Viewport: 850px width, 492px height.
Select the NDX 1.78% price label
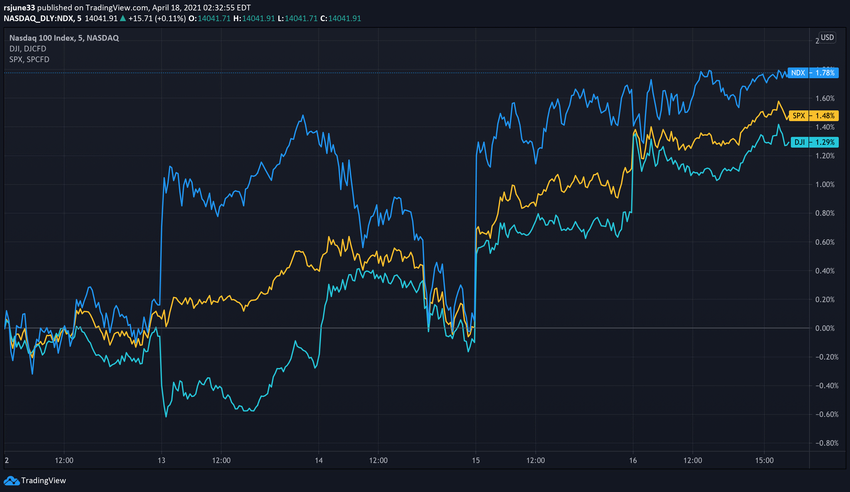click(813, 73)
